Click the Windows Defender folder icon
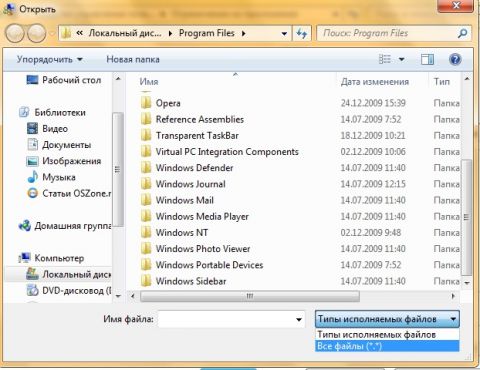Viewport: 480px width, 370px height. (x=146, y=168)
